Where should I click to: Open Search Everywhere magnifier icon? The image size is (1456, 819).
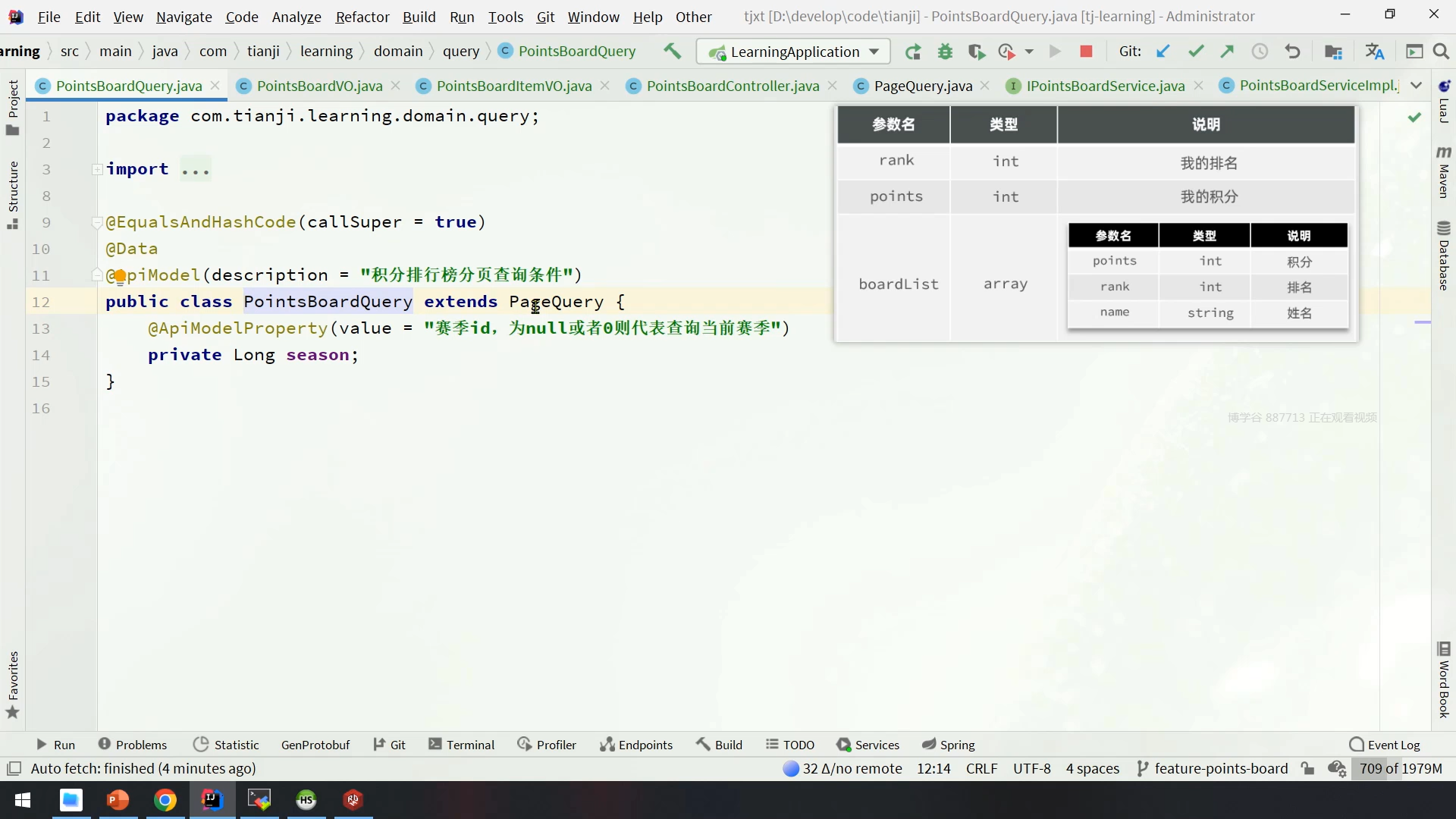1442,52
